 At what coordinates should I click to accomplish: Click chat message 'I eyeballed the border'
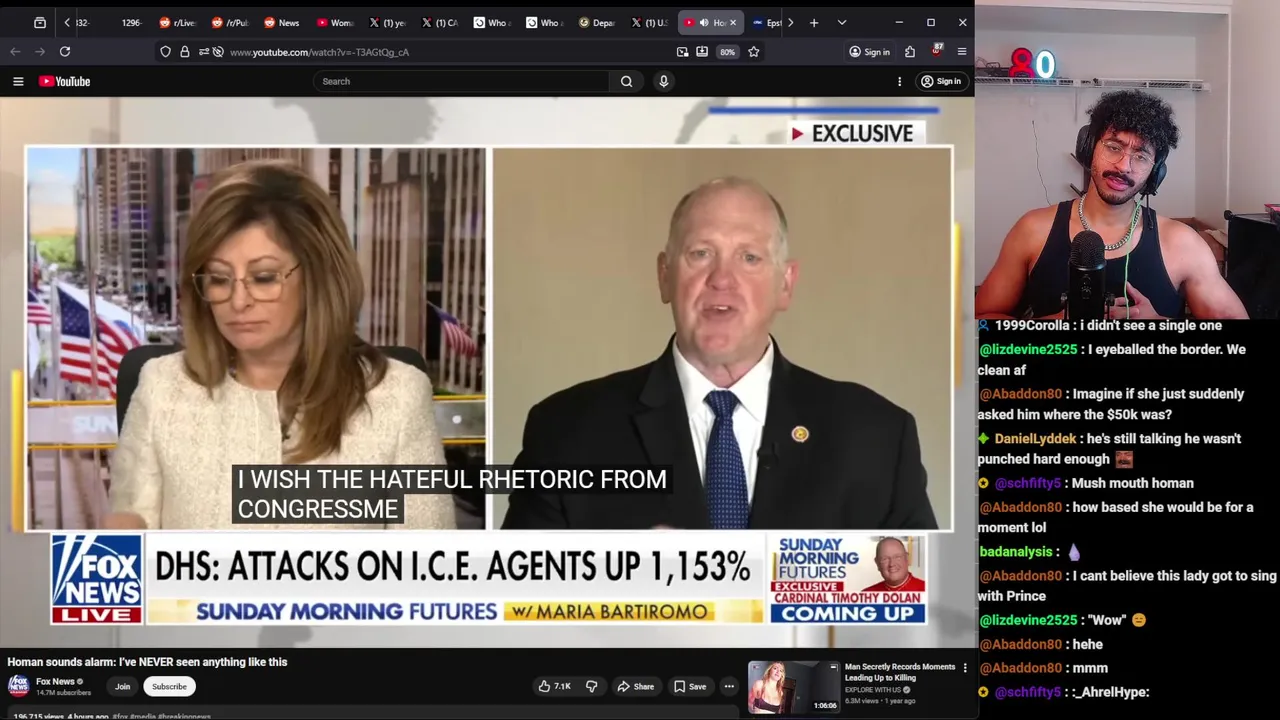point(1112,360)
